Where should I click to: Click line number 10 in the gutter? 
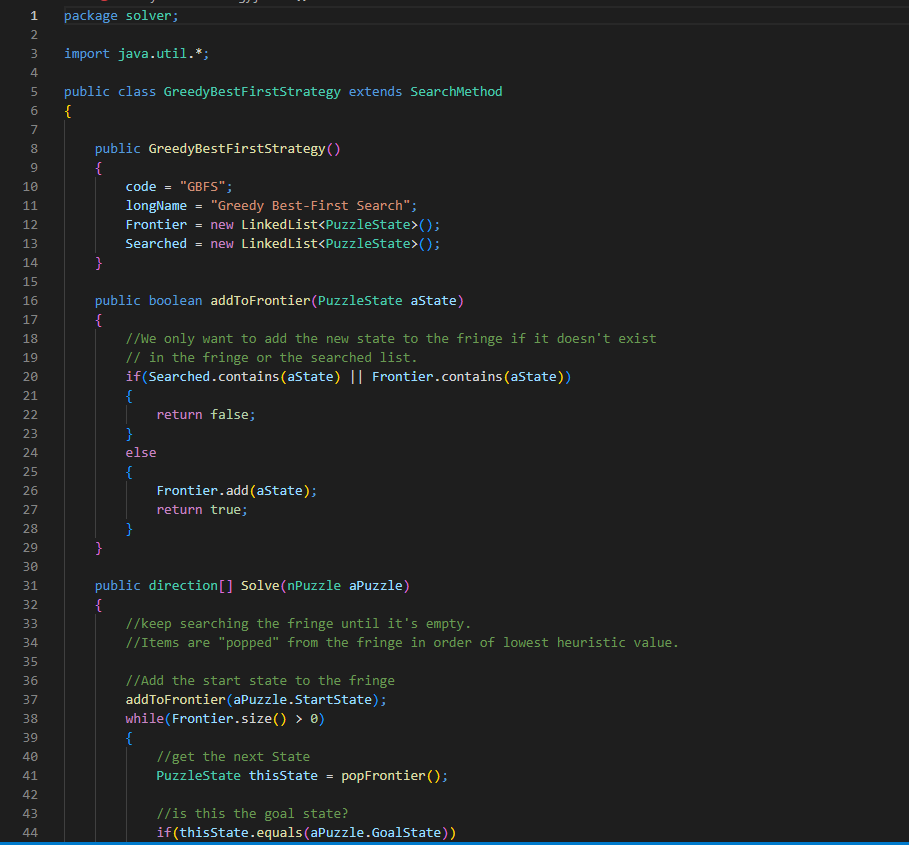coord(30,186)
